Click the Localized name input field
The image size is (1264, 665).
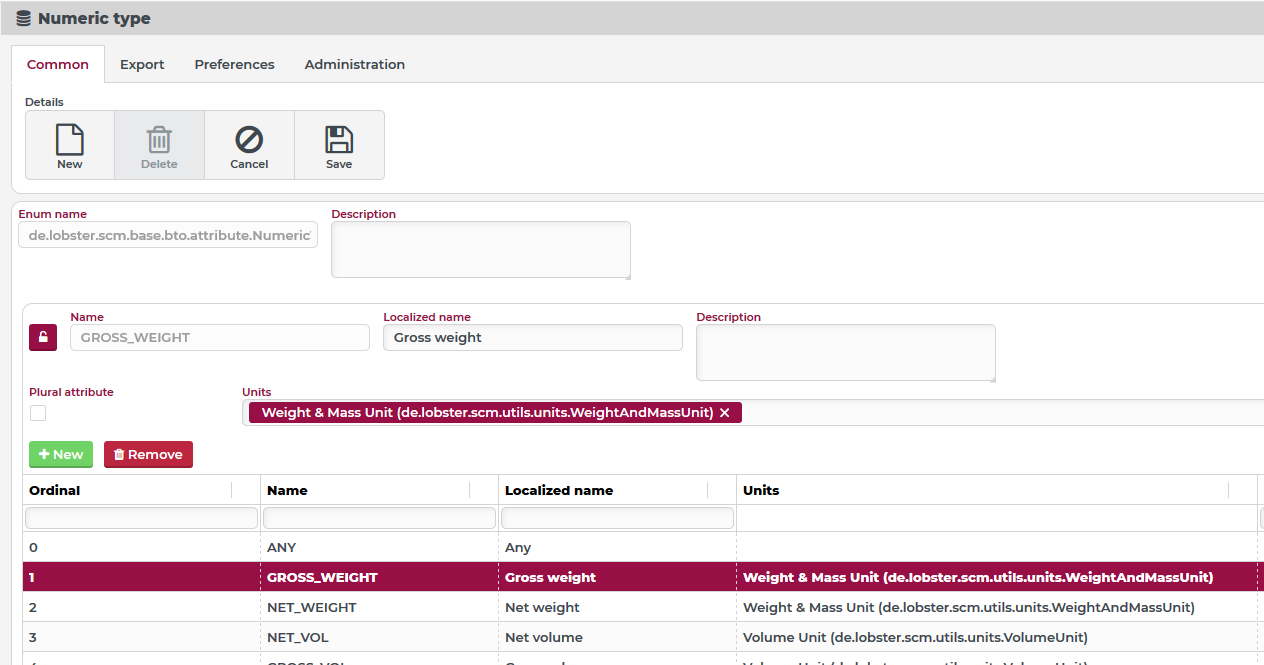(x=532, y=338)
